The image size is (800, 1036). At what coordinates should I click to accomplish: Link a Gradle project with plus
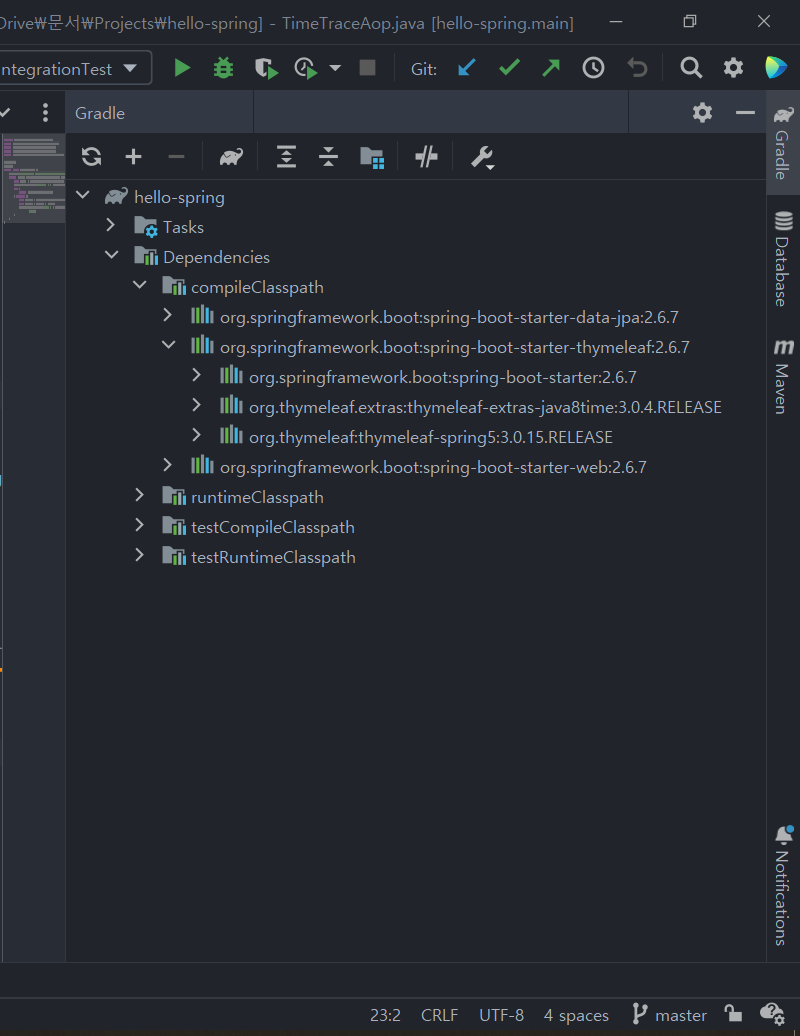point(133,157)
